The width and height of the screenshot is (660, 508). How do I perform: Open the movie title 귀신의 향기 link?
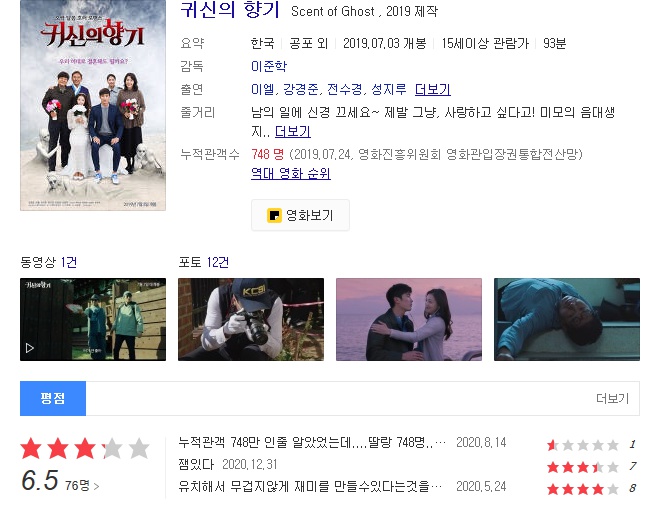[x=230, y=10]
